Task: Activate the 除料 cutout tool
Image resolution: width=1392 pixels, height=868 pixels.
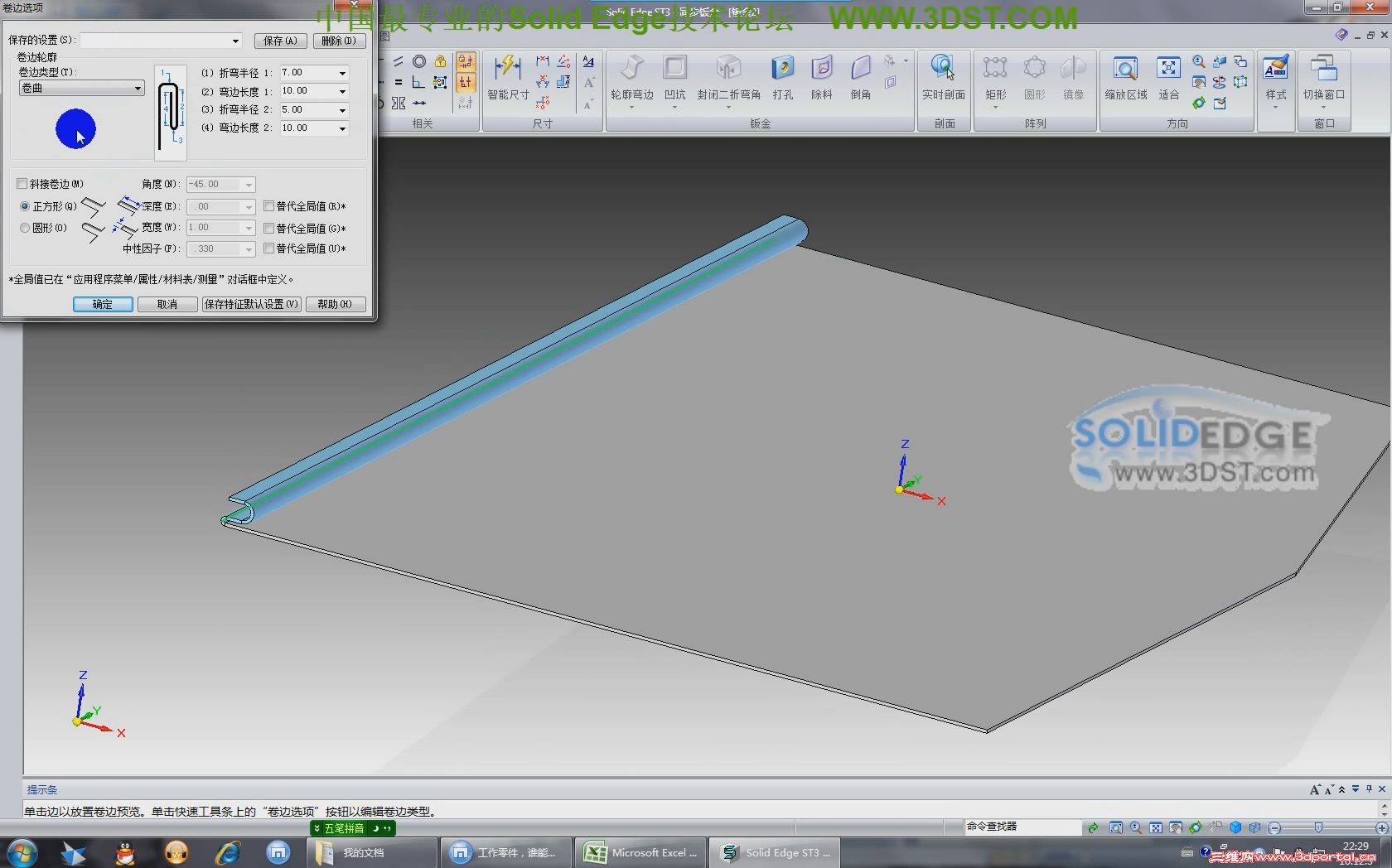Action: click(x=822, y=77)
